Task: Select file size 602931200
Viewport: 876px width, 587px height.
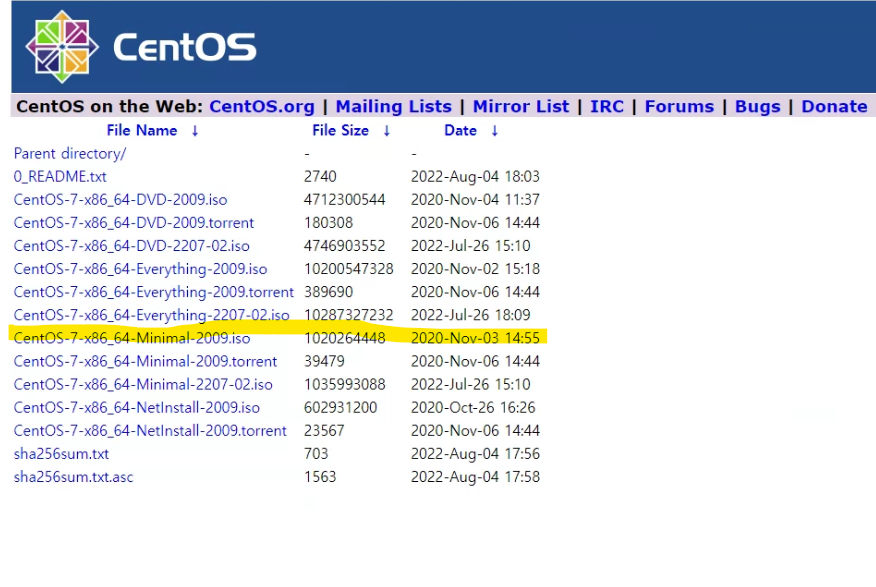Action: tap(341, 408)
